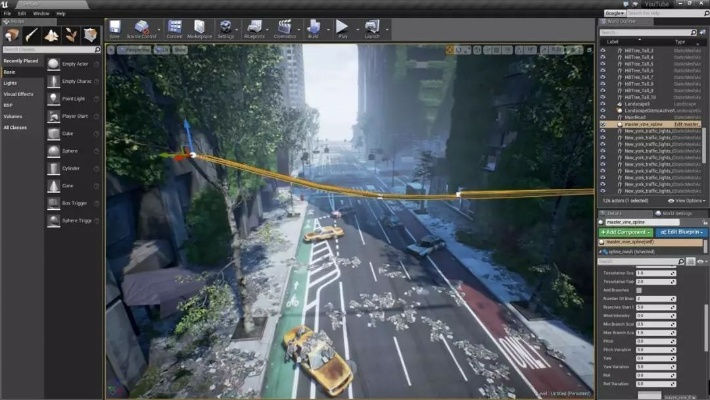Select the Landscape mode icon
710x400 pixels.
tap(51, 35)
